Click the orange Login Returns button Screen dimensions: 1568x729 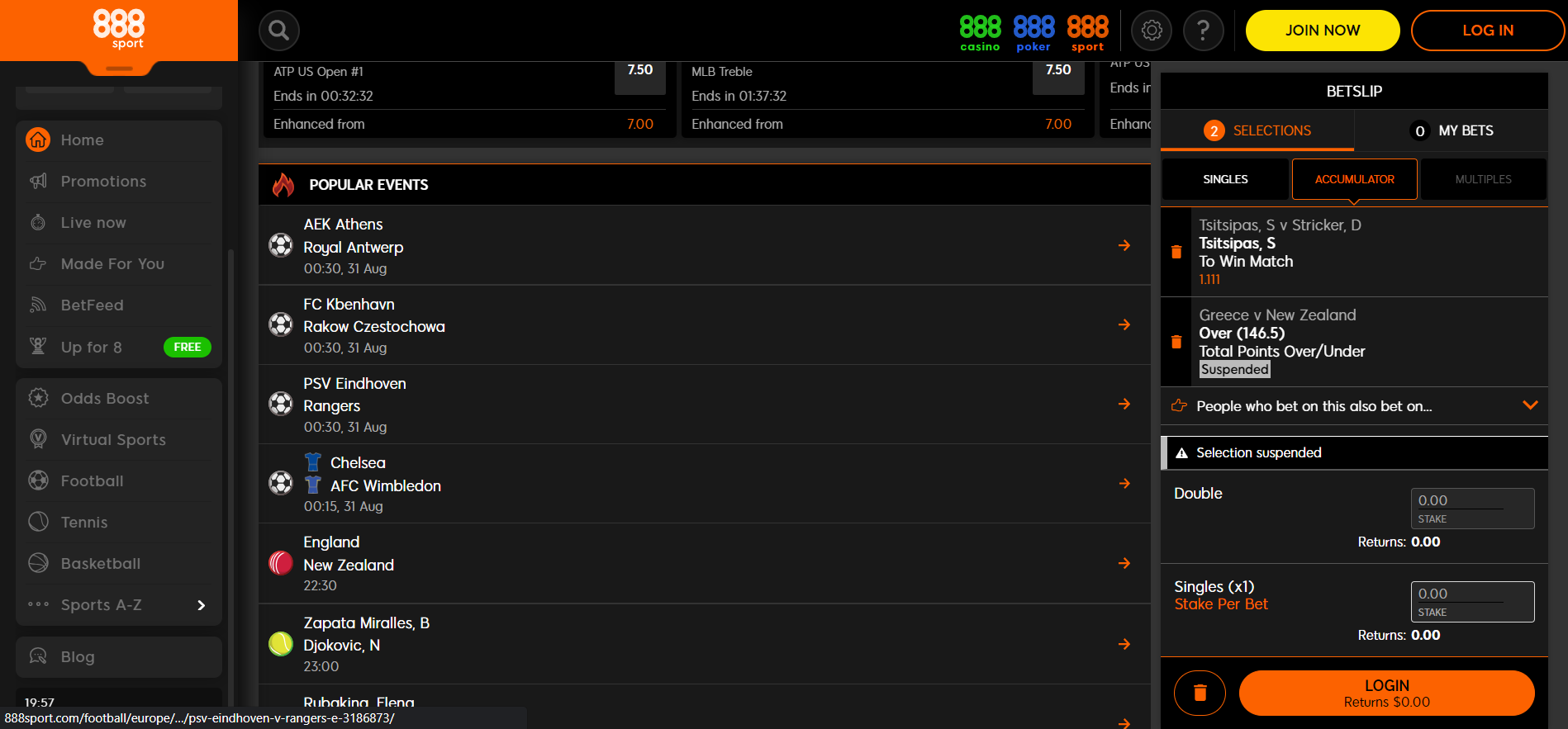pos(1387,693)
